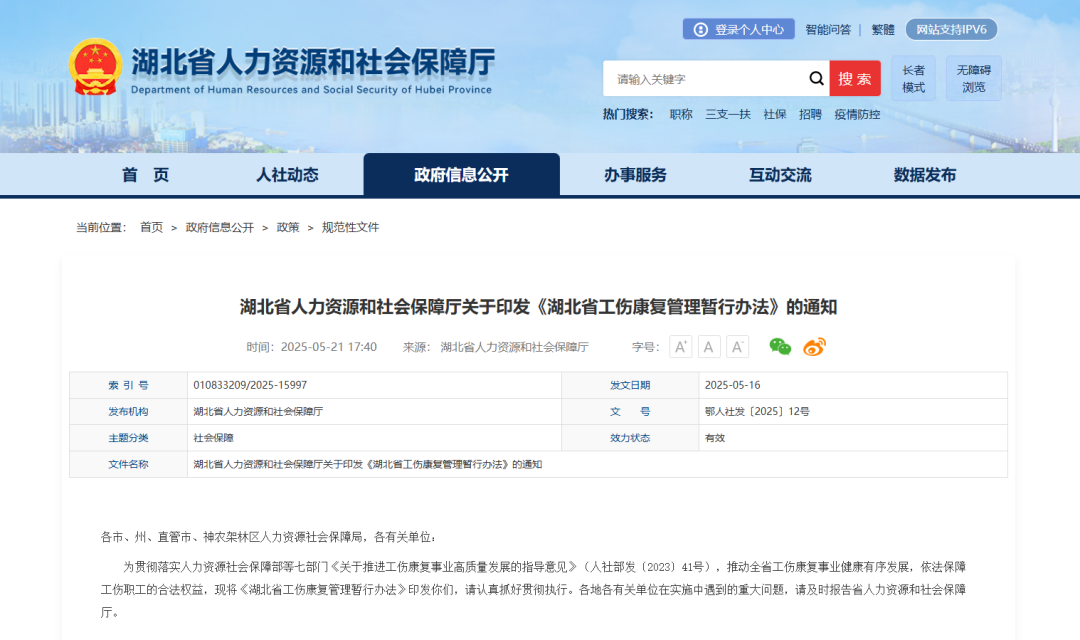Open the 互动交流 navigation menu
The height and width of the screenshot is (640, 1080).
tap(779, 174)
